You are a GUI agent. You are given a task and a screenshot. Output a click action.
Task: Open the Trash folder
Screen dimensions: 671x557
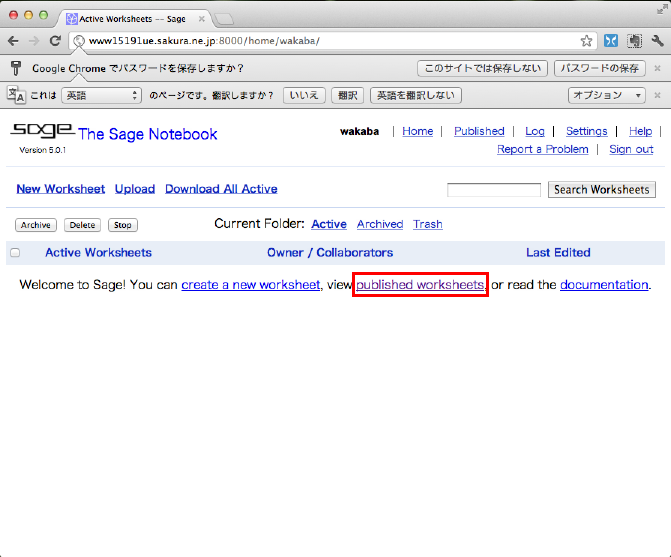pyautogui.click(x=428, y=224)
